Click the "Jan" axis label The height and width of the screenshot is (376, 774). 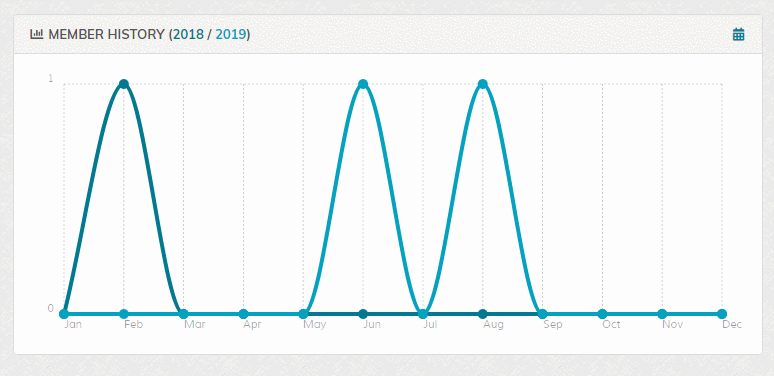[x=73, y=325]
